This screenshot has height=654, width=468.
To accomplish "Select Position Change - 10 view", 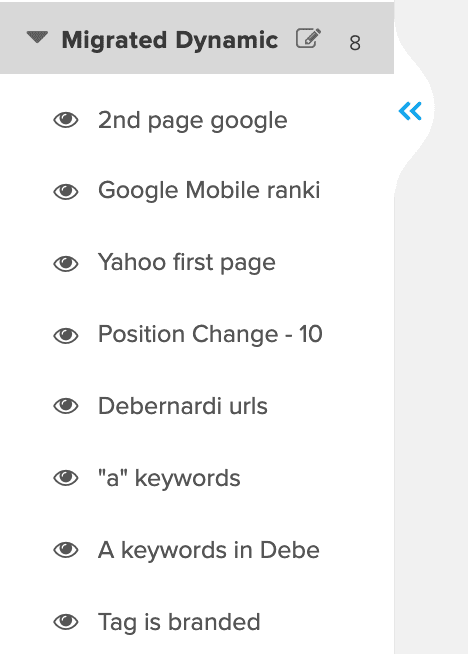I will [x=210, y=334].
